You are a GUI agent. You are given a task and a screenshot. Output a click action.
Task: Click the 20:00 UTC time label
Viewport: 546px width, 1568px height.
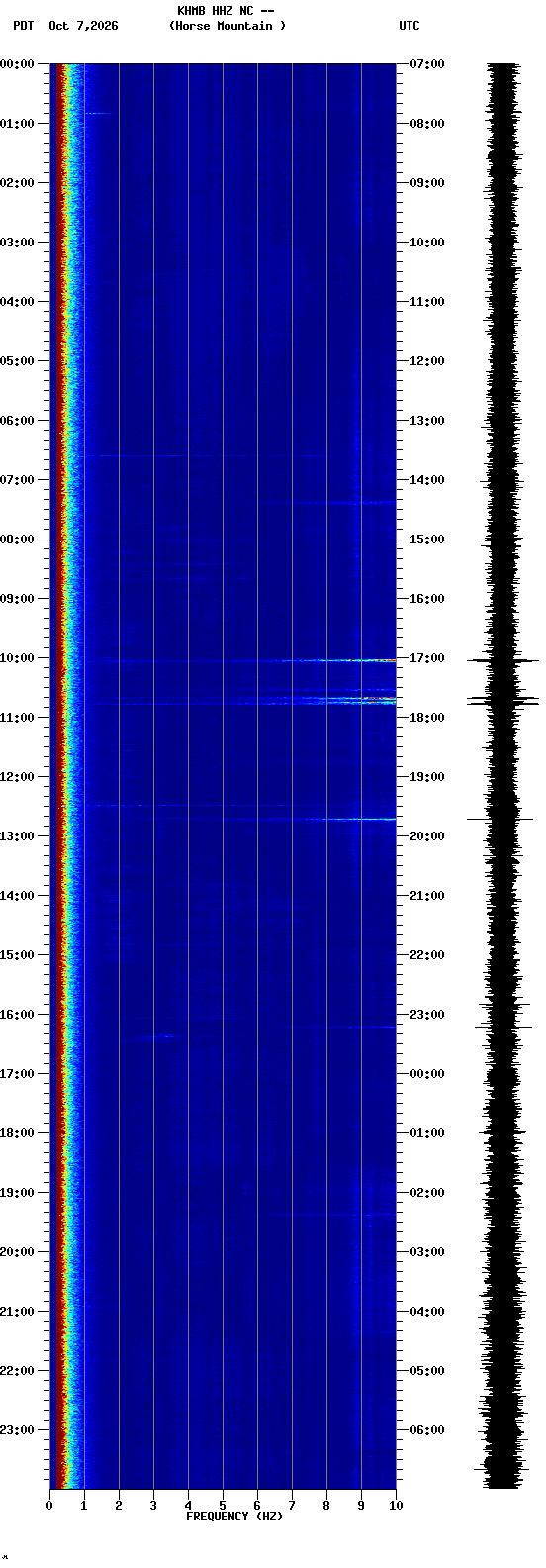(x=427, y=836)
